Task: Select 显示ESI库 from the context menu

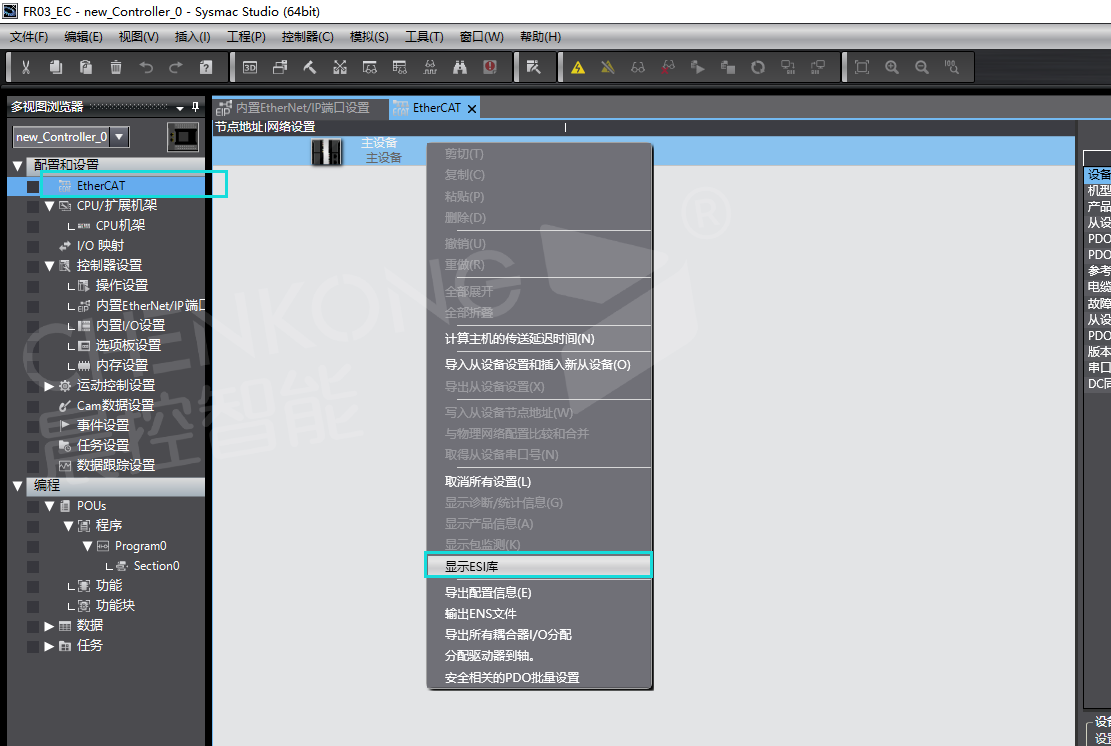Action: pyautogui.click(x=538, y=566)
